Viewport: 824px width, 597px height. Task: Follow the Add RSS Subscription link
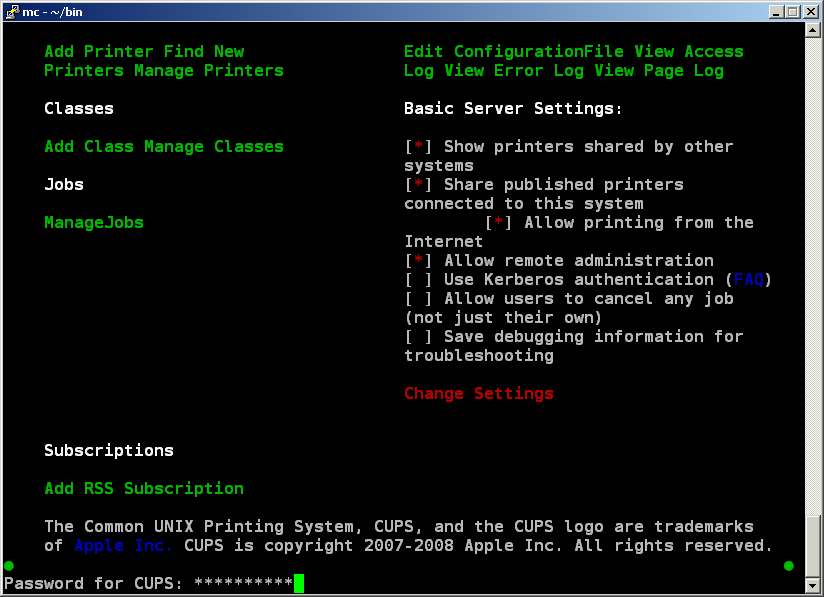tap(144, 489)
